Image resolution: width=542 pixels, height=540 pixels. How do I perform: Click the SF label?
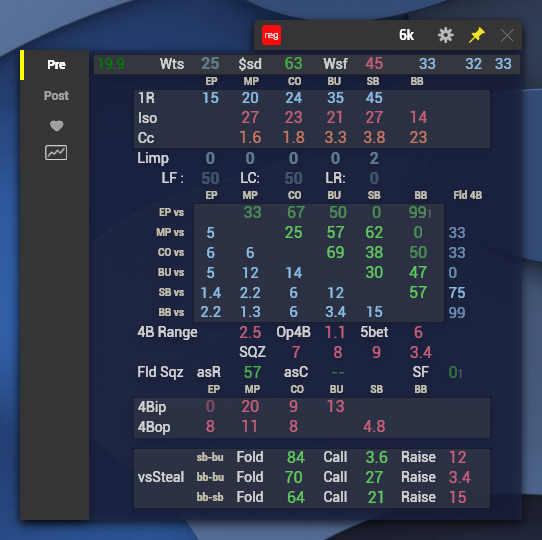pos(420,372)
